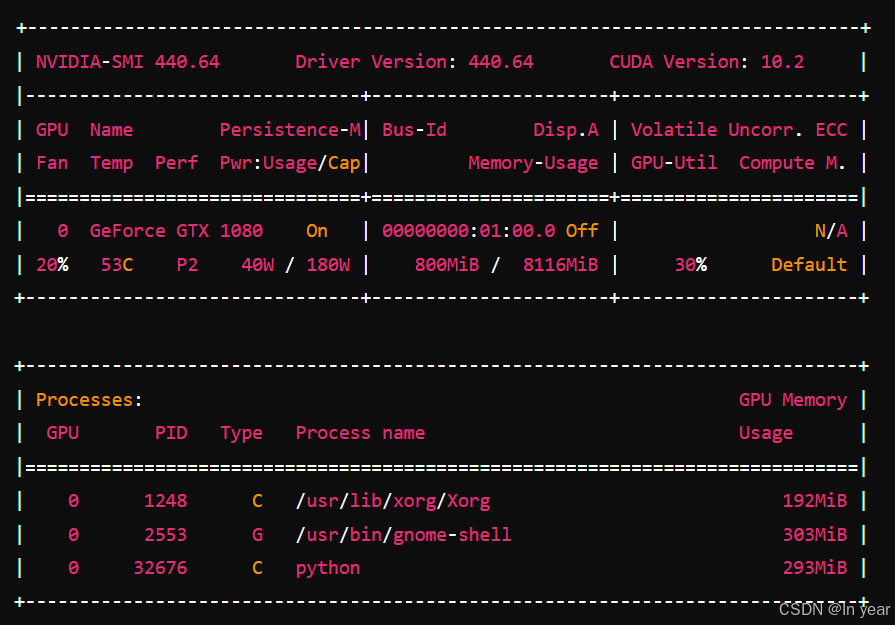895x625 pixels.
Task: Click the type 'C' in the Xorg row
Action: click(257, 501)
